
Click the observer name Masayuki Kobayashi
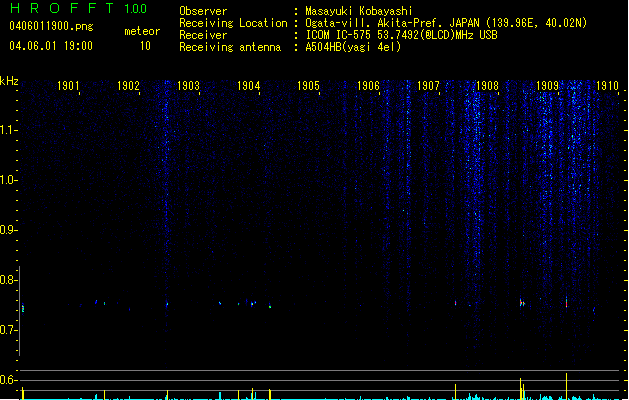click(359, 11)
